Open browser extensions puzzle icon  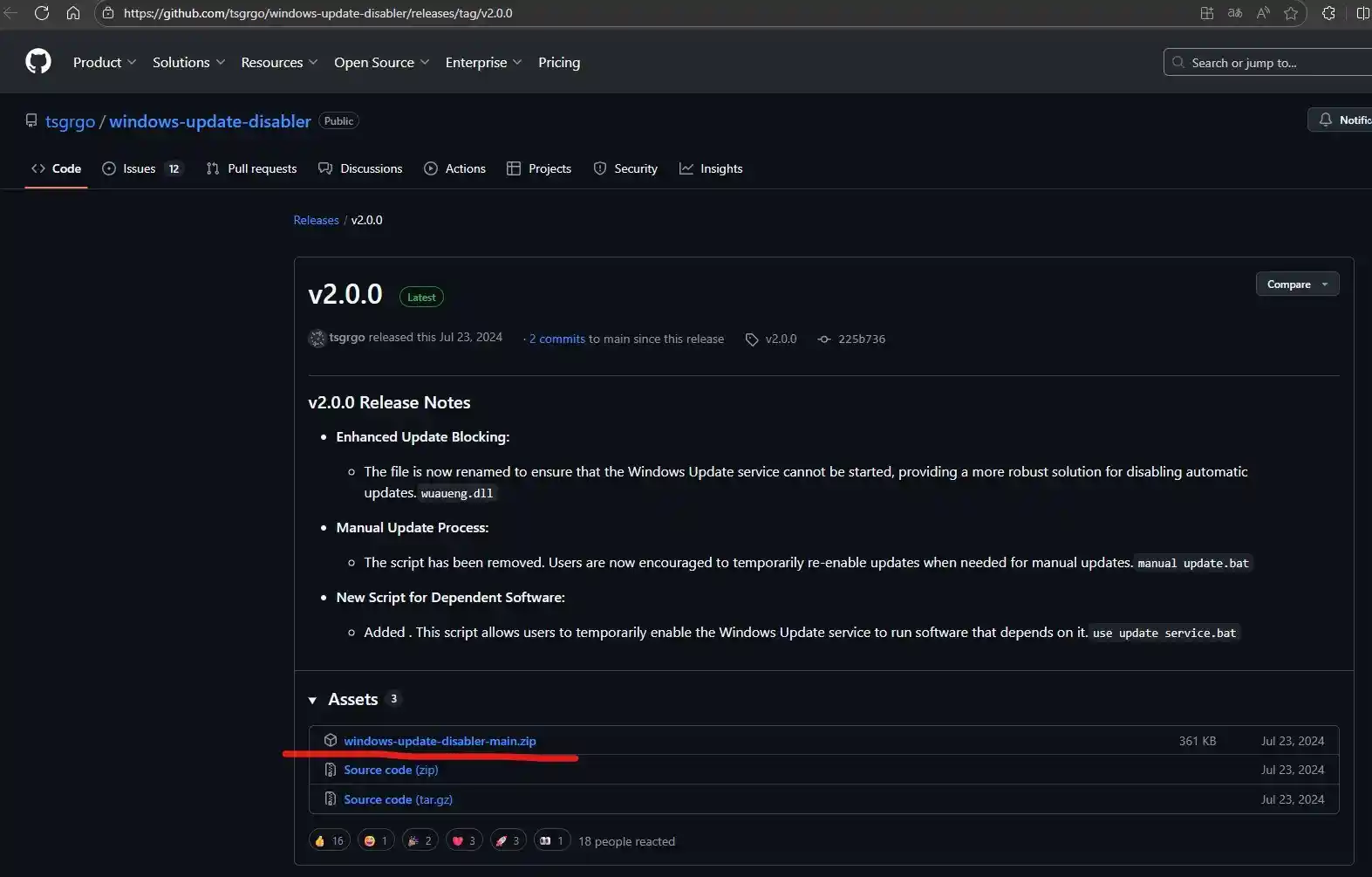pyautogui.click(x=1328, y=13)
